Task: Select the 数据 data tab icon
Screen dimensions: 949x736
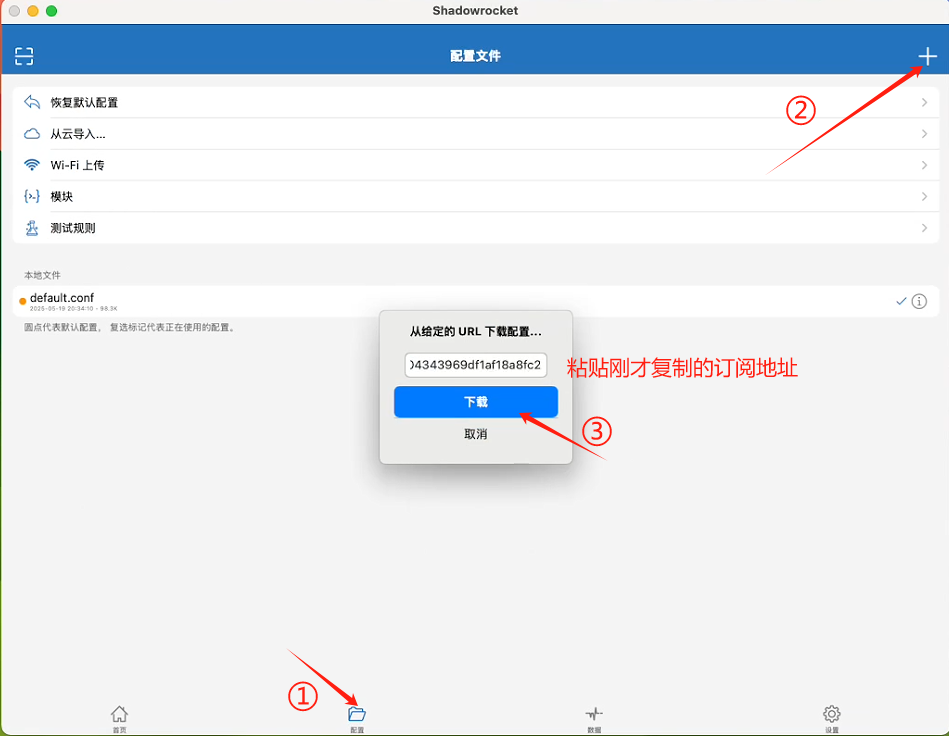Action: [593, 714]
